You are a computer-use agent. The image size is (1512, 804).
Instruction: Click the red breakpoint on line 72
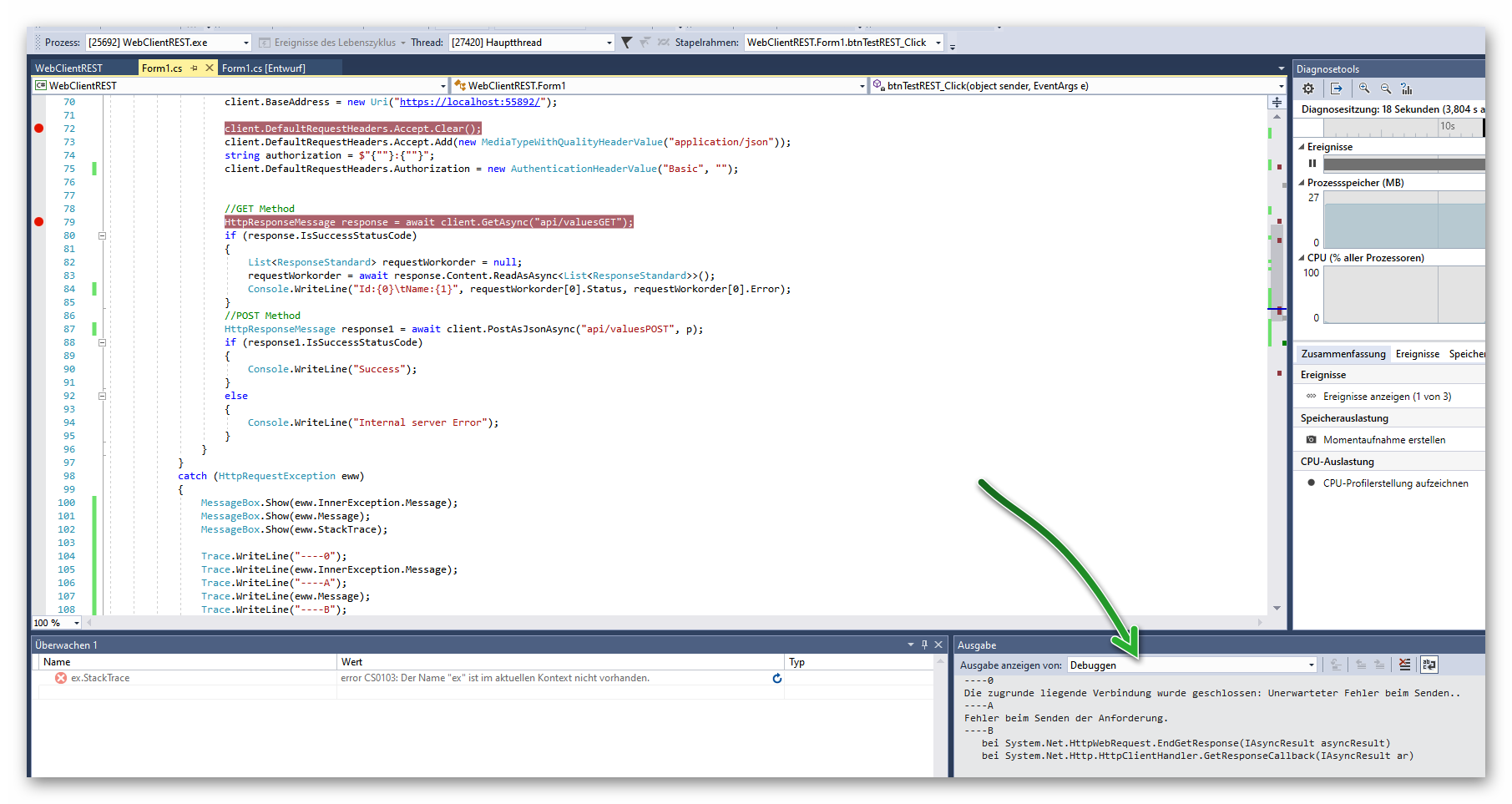38,128
